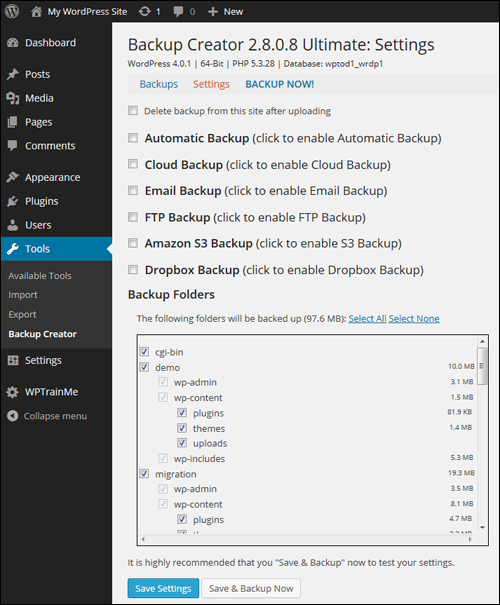500x605 pixels.
Task: Click the Pages icon in sidebar
Action: pyautogui.click(x=13, y=122)
